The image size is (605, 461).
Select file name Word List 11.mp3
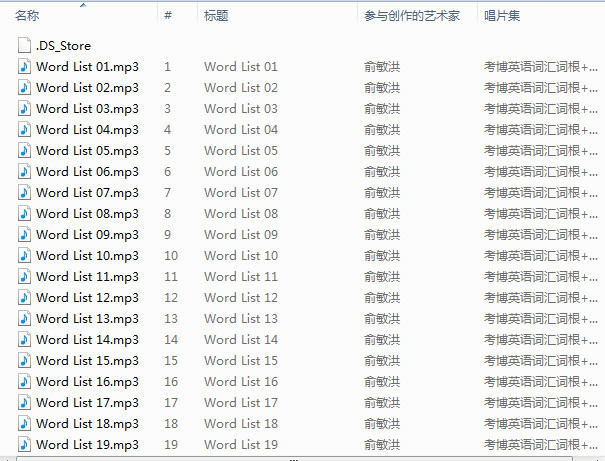click(x=87, y=277)
